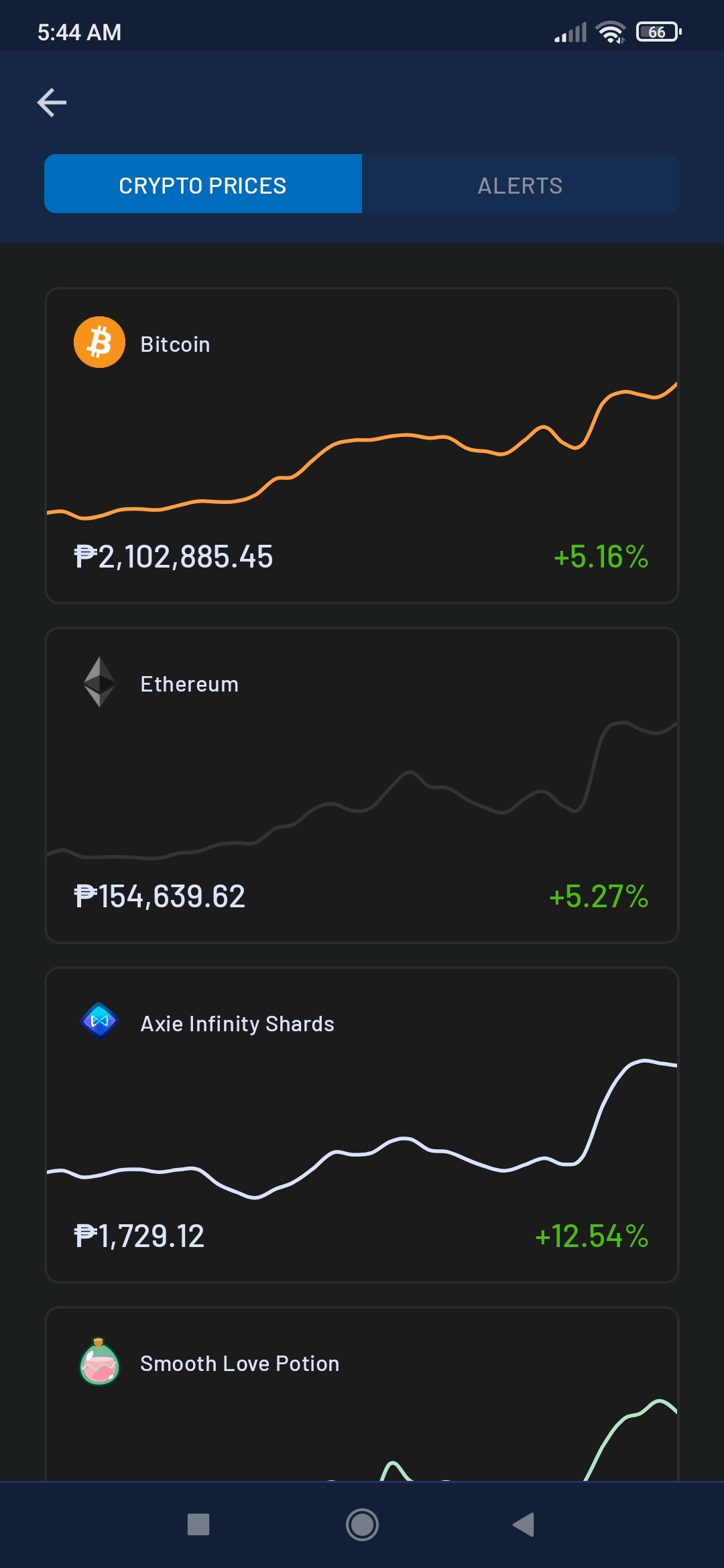Screen dimensions: 724x1568
Task: Tap the grey Ethereum price chart
Action: 362,791
